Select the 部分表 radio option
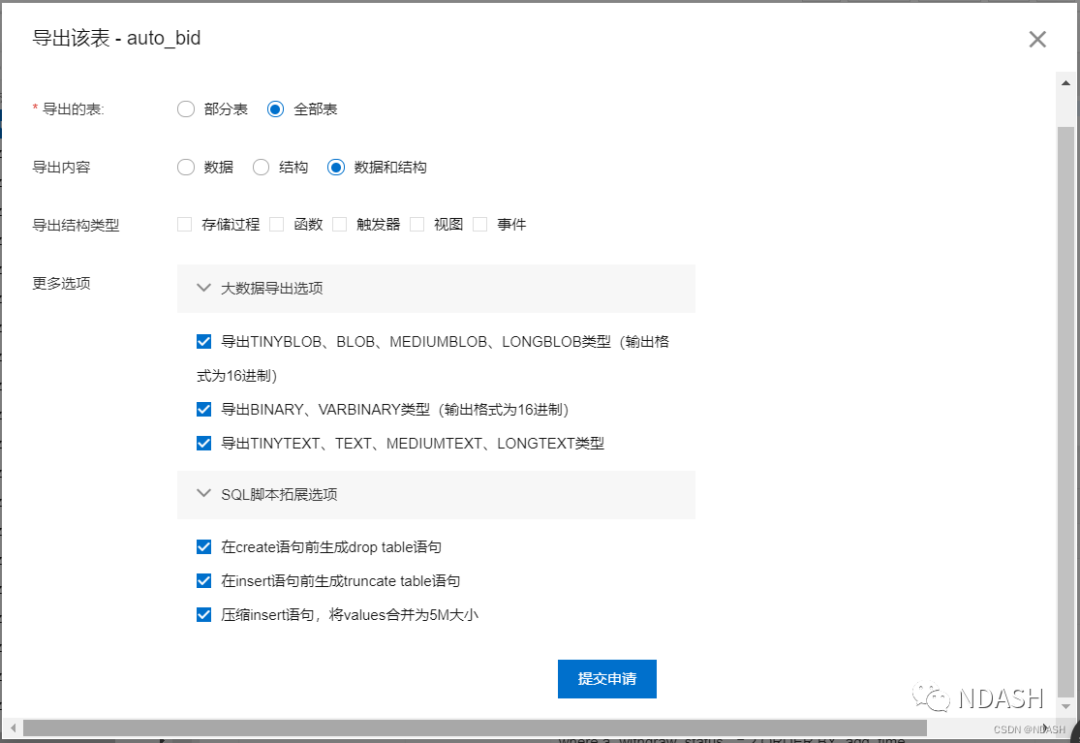This screenshot has width=1080, height=743. [185, 109]
